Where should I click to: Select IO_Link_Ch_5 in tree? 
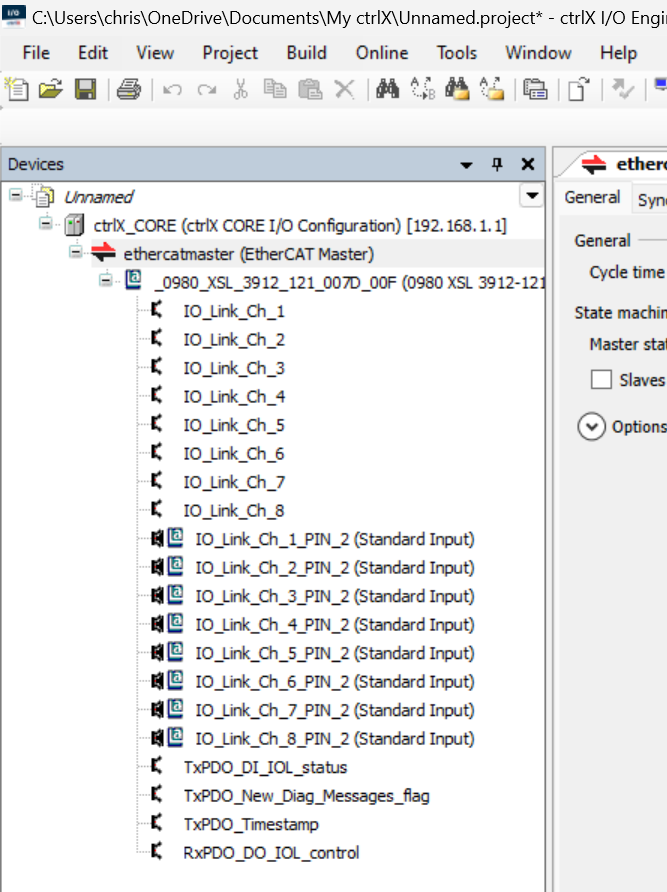point(234,425)
